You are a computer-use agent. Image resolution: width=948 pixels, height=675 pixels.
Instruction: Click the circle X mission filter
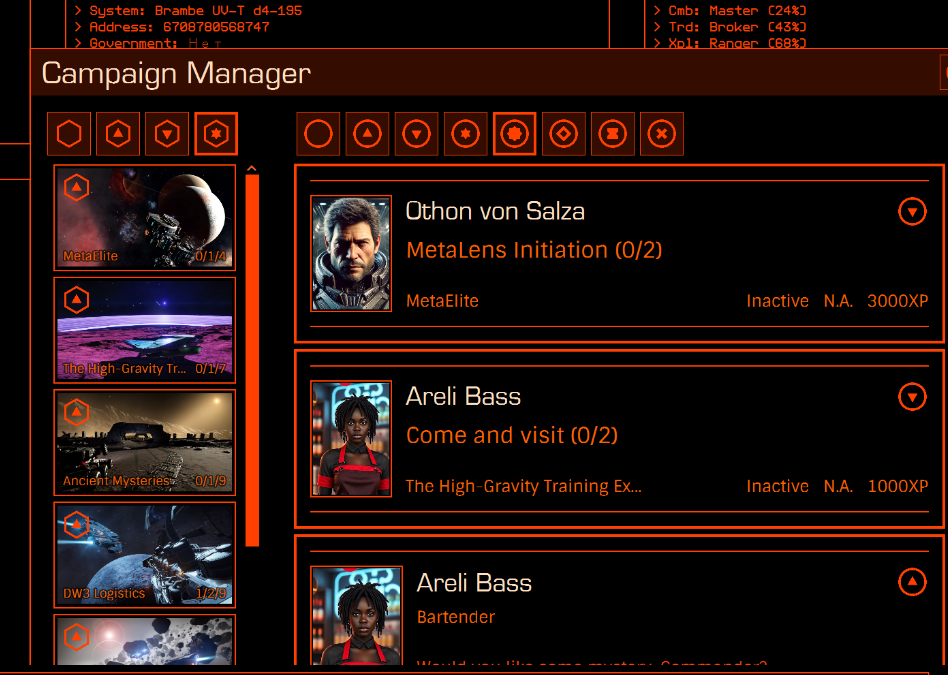coord(662,134)
